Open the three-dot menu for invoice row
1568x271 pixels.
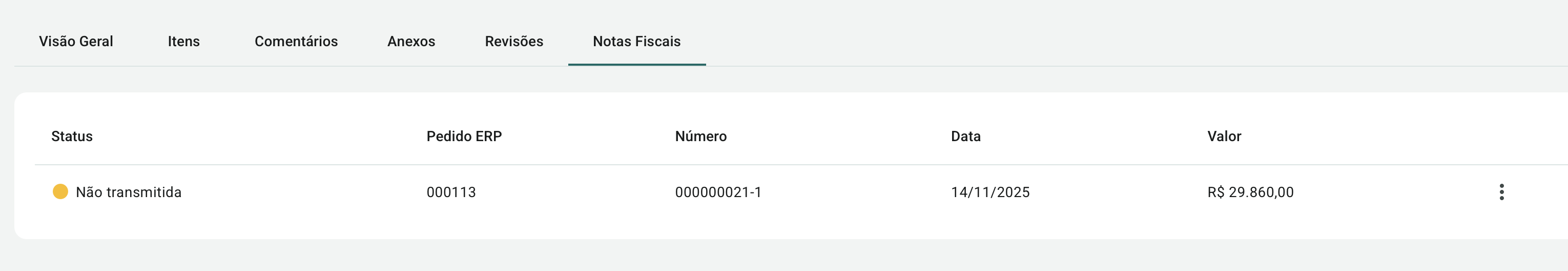point(1502,192)
